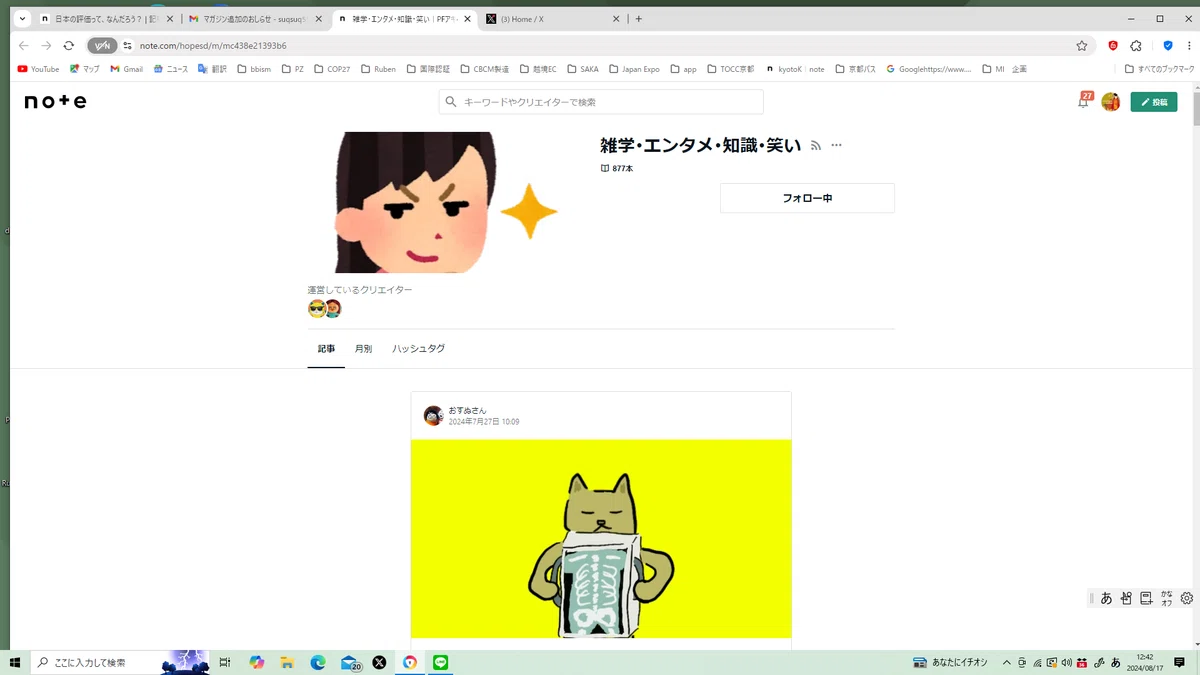This screenshot has width=1200, height=675.
Task: Open File Explorer from the taskbar
Action: 287,662
